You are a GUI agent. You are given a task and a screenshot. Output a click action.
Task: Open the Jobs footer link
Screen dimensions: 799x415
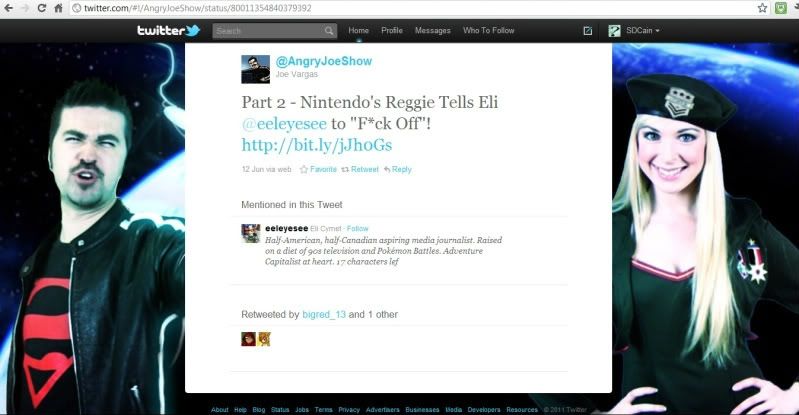point(302,409)
